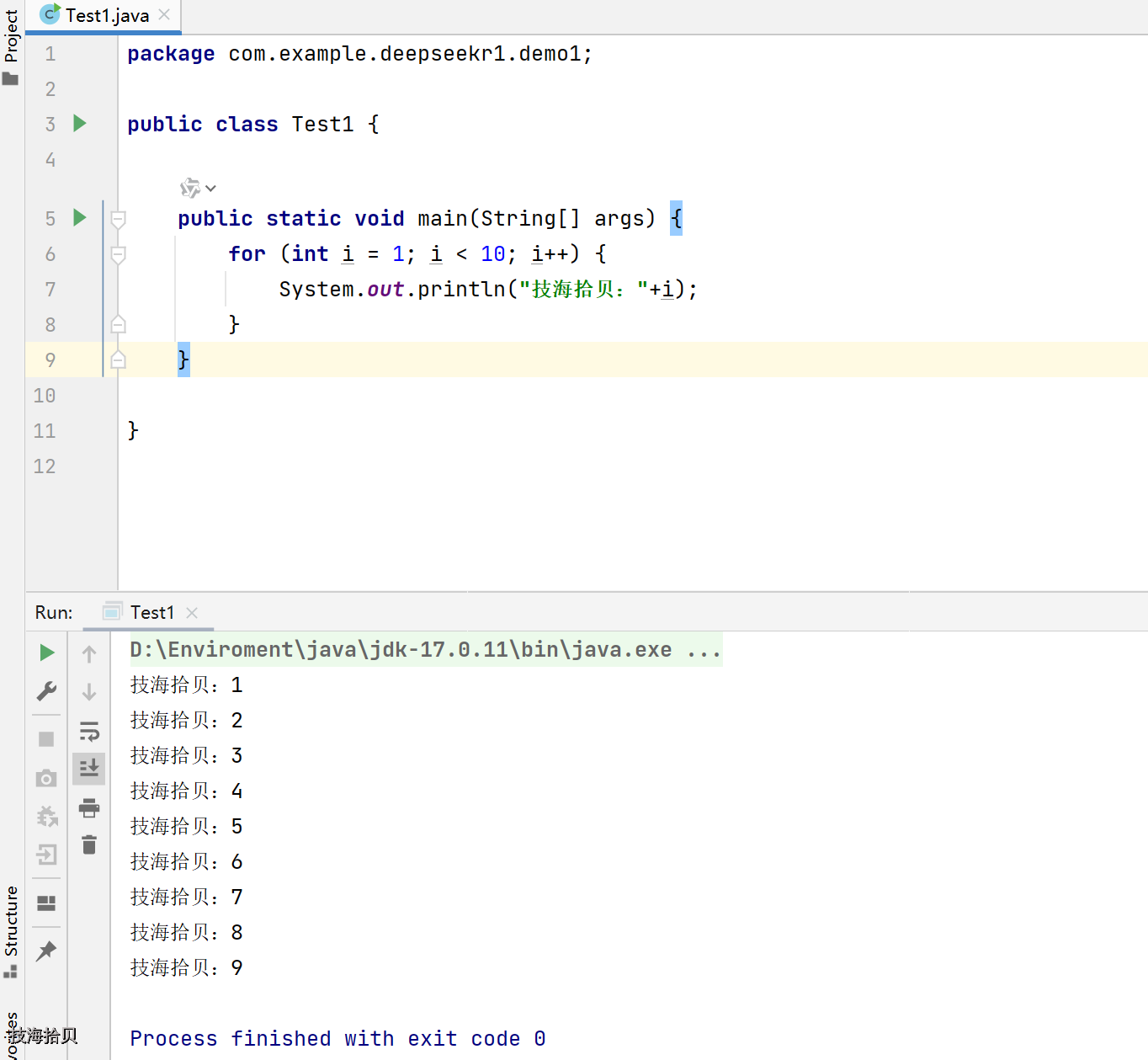1148x1060 pixels.
Task: Open the AI assistant inlay icon above main
Action: pyautogui.click(x=190, y=188)
